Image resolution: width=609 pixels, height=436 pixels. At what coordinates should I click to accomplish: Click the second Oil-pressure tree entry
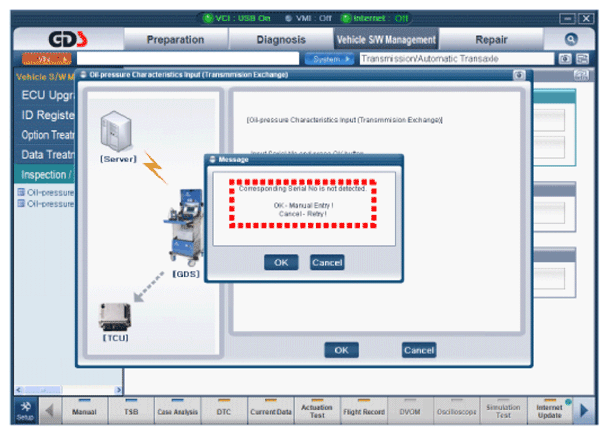coord(47,204)
